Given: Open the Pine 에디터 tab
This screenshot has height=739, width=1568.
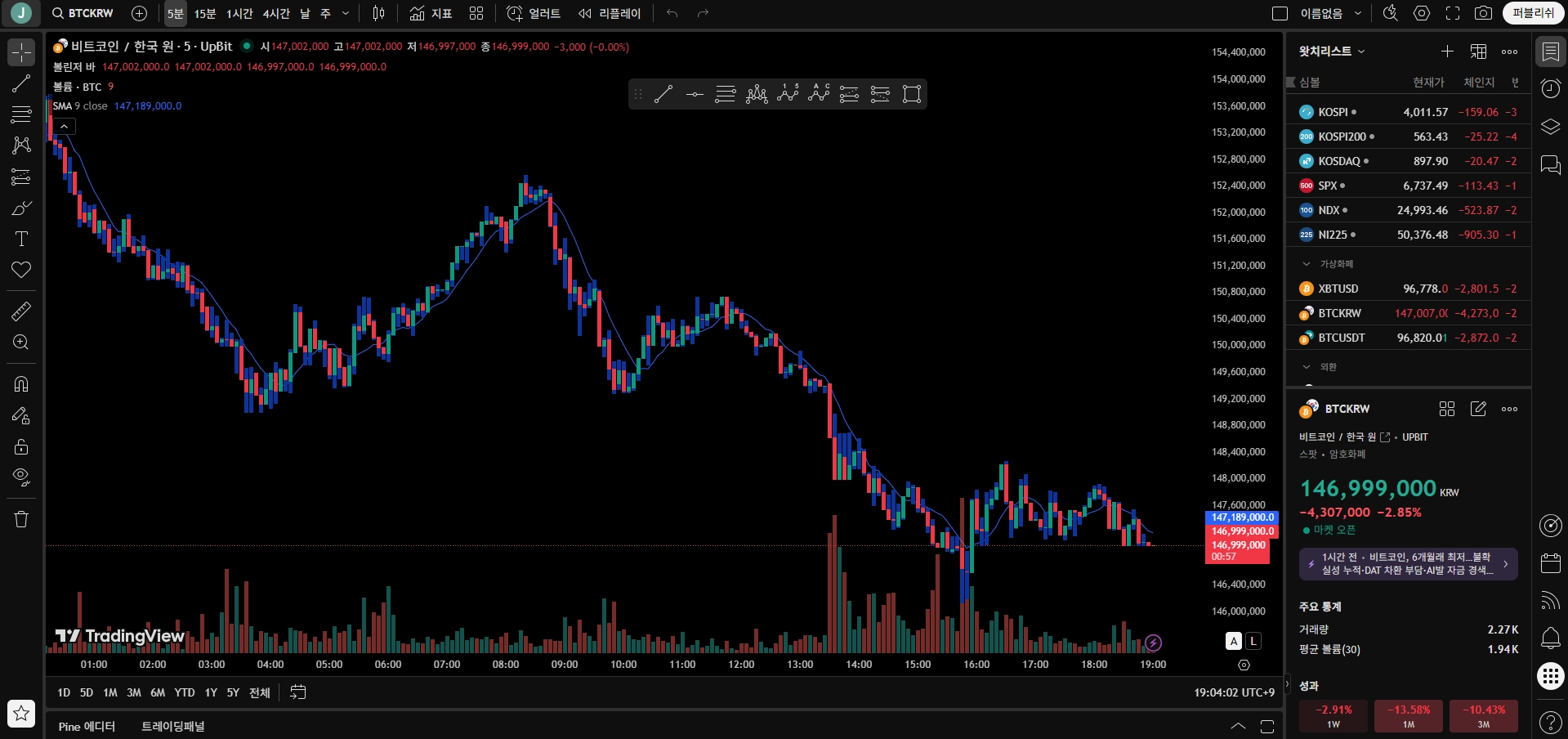Looking at the screenshot, I should pyautogui.click(x=87, y=726).
